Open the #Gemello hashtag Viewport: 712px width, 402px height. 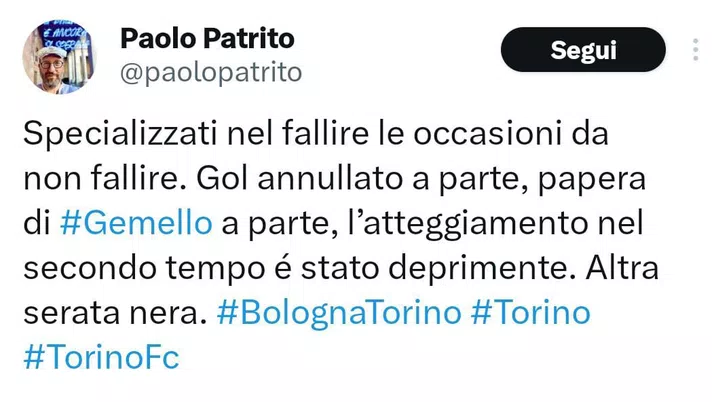135,222
